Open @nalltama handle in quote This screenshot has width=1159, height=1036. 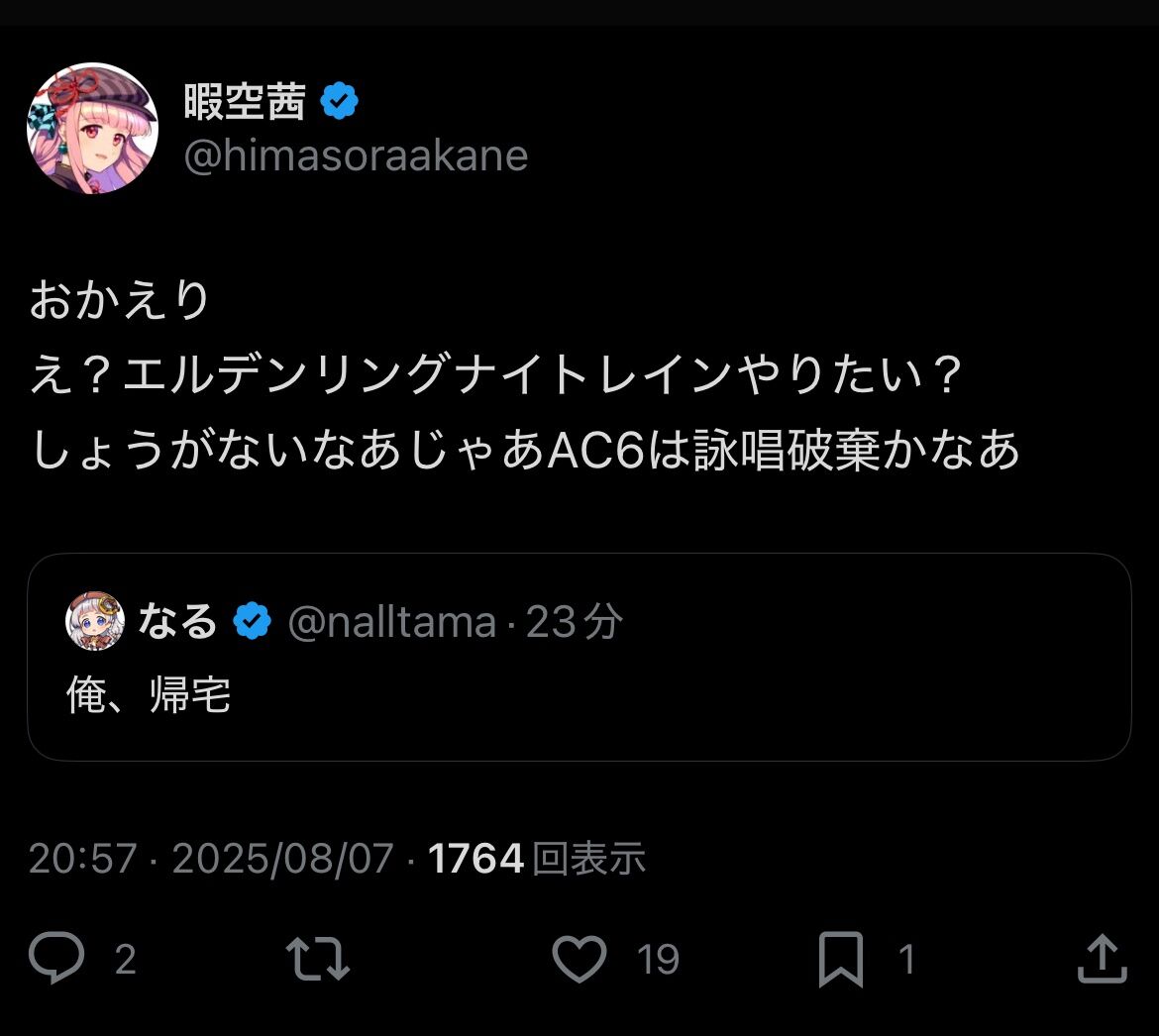(x=391, y=621)
